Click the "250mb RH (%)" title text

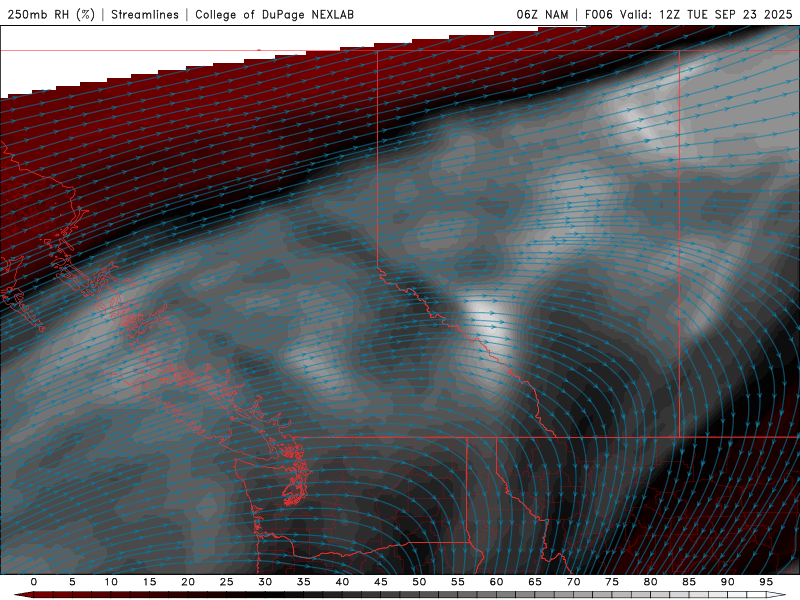pyautogui.click(x=52, y=14)
